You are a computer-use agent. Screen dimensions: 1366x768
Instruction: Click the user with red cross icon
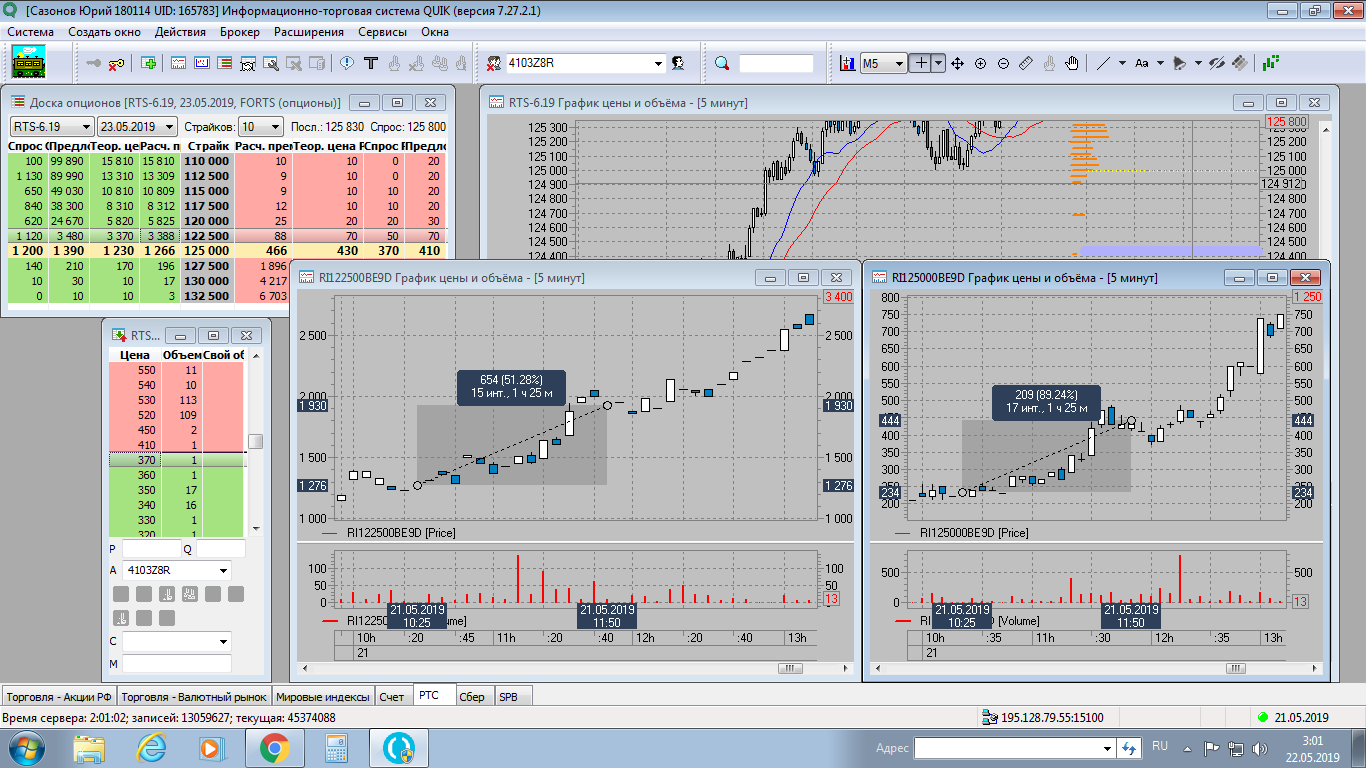(494, 63)
